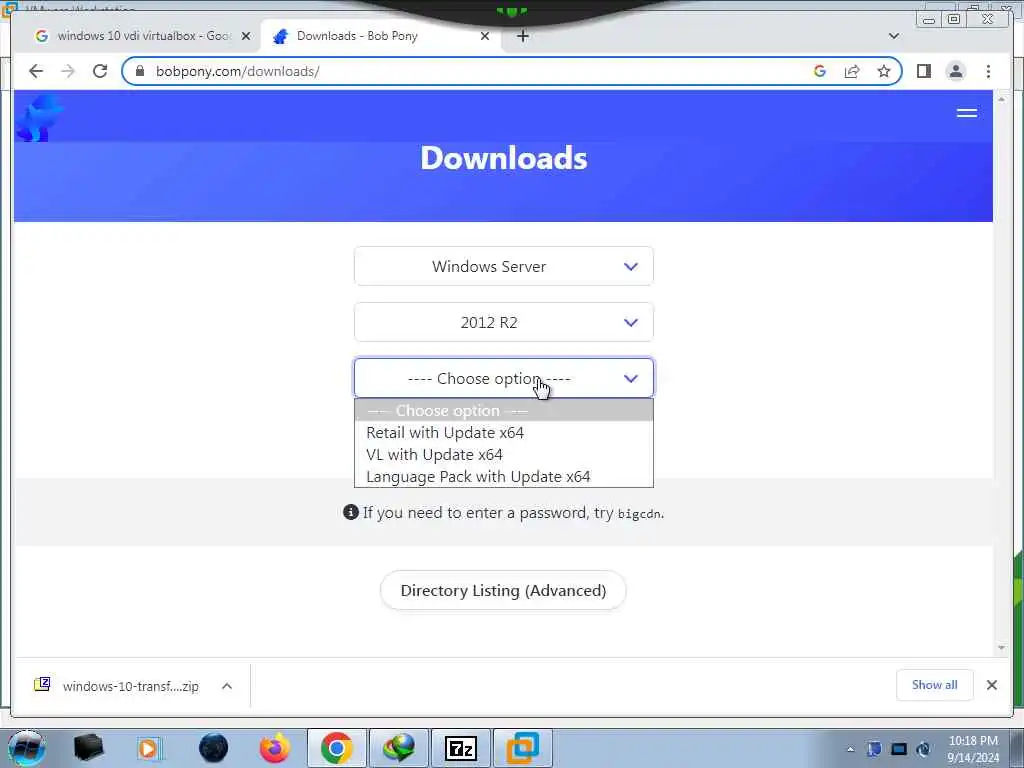Switch to windows 10 vdi virtualbox tab
Image resolution: width=1024 pixels, height=768 pixels.
(x=142, y=36)
